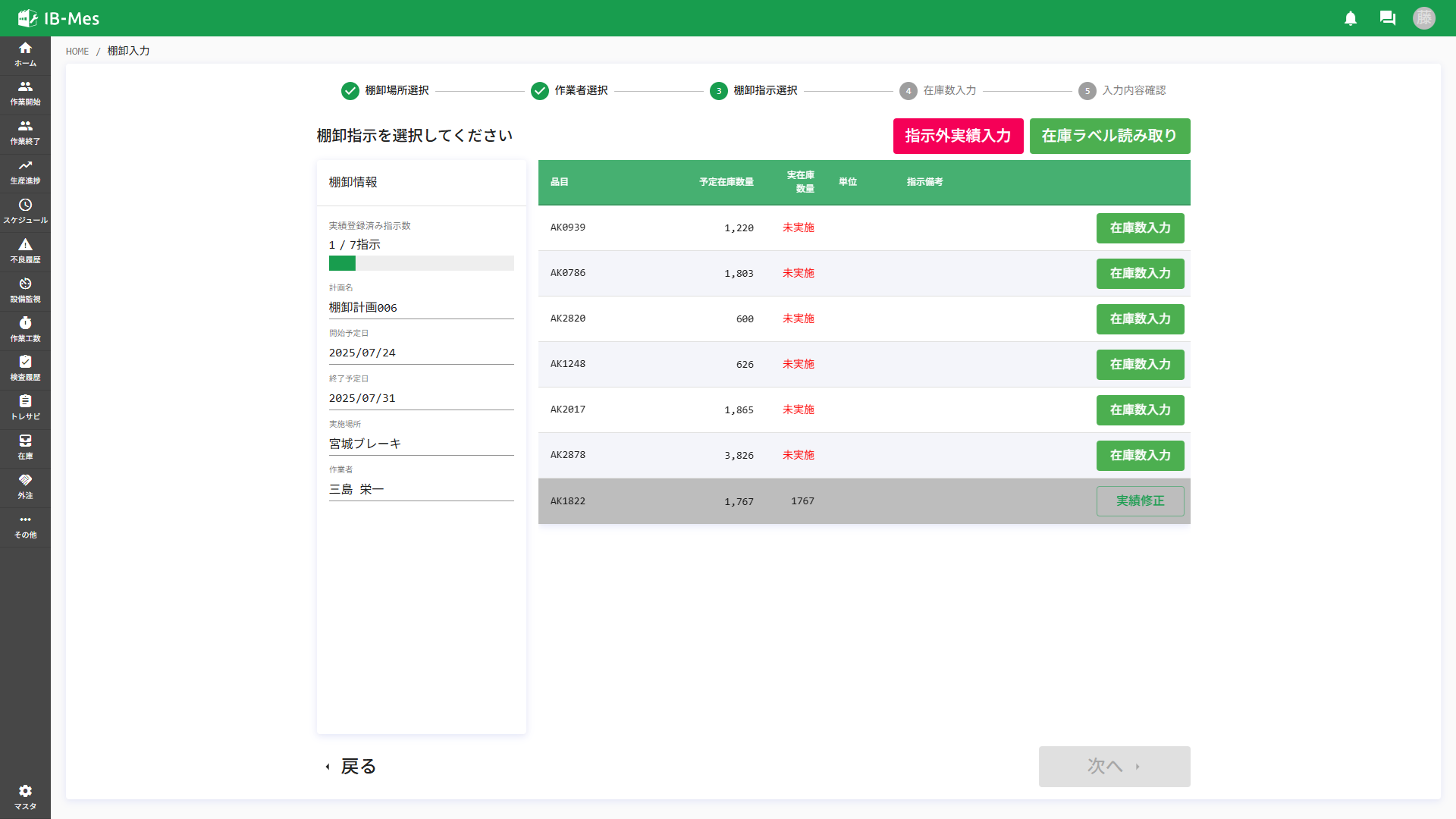This screenshot has height=819, width=1456.
Task: Click the 藤 user avatar
Action: click(1424, 18)
